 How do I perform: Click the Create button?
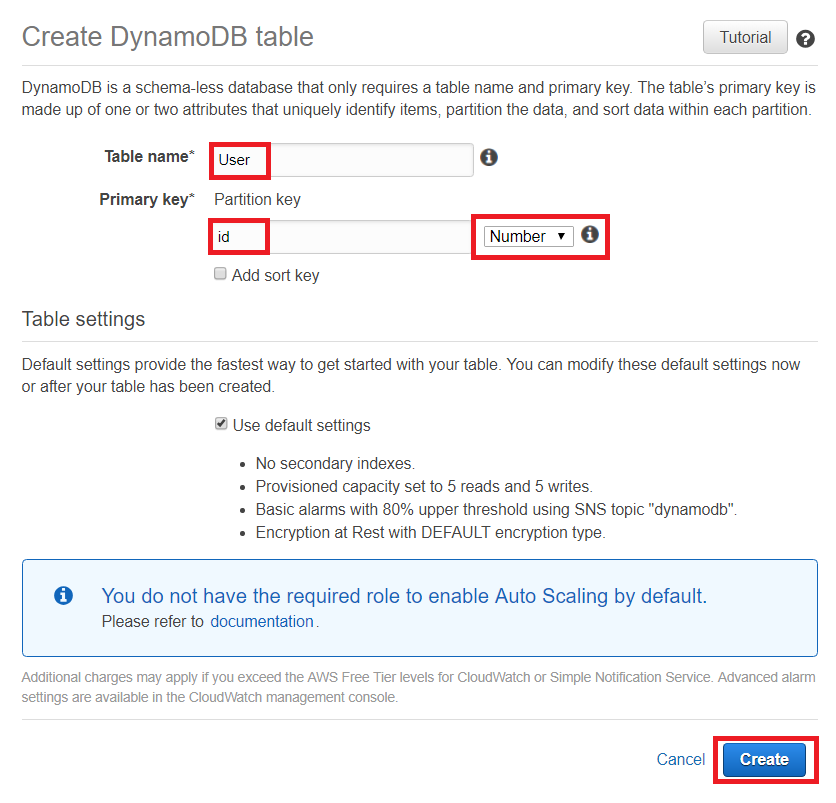click(x=764, y=759)
